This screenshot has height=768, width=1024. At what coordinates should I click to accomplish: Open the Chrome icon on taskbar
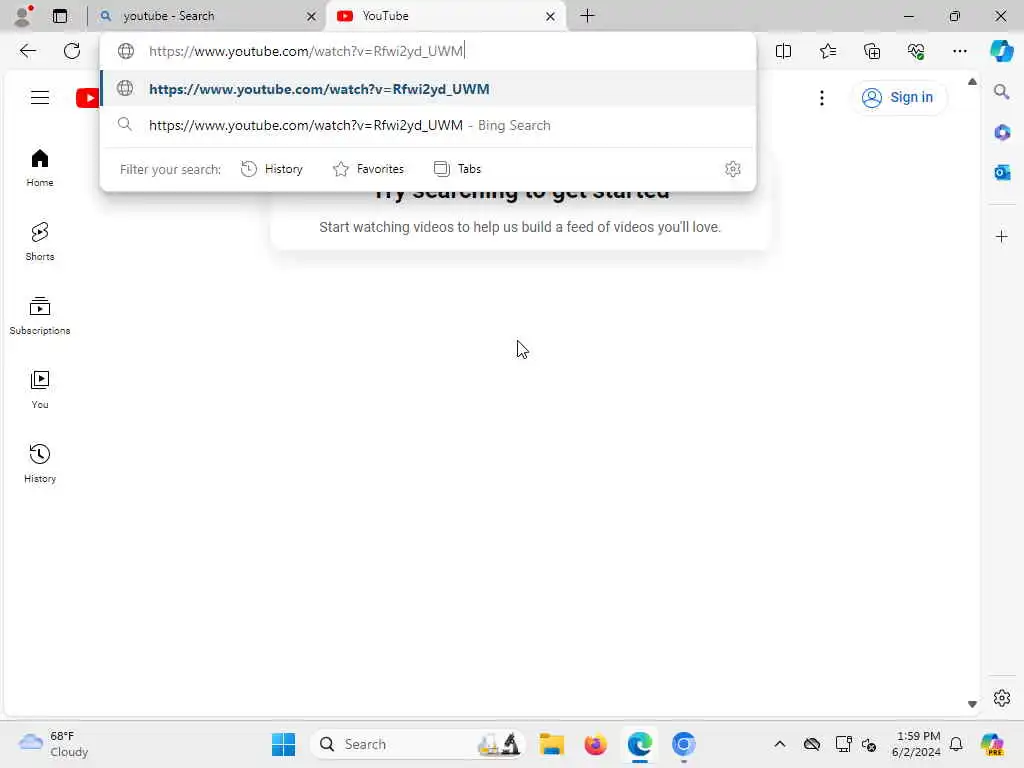tap(683, 744)
